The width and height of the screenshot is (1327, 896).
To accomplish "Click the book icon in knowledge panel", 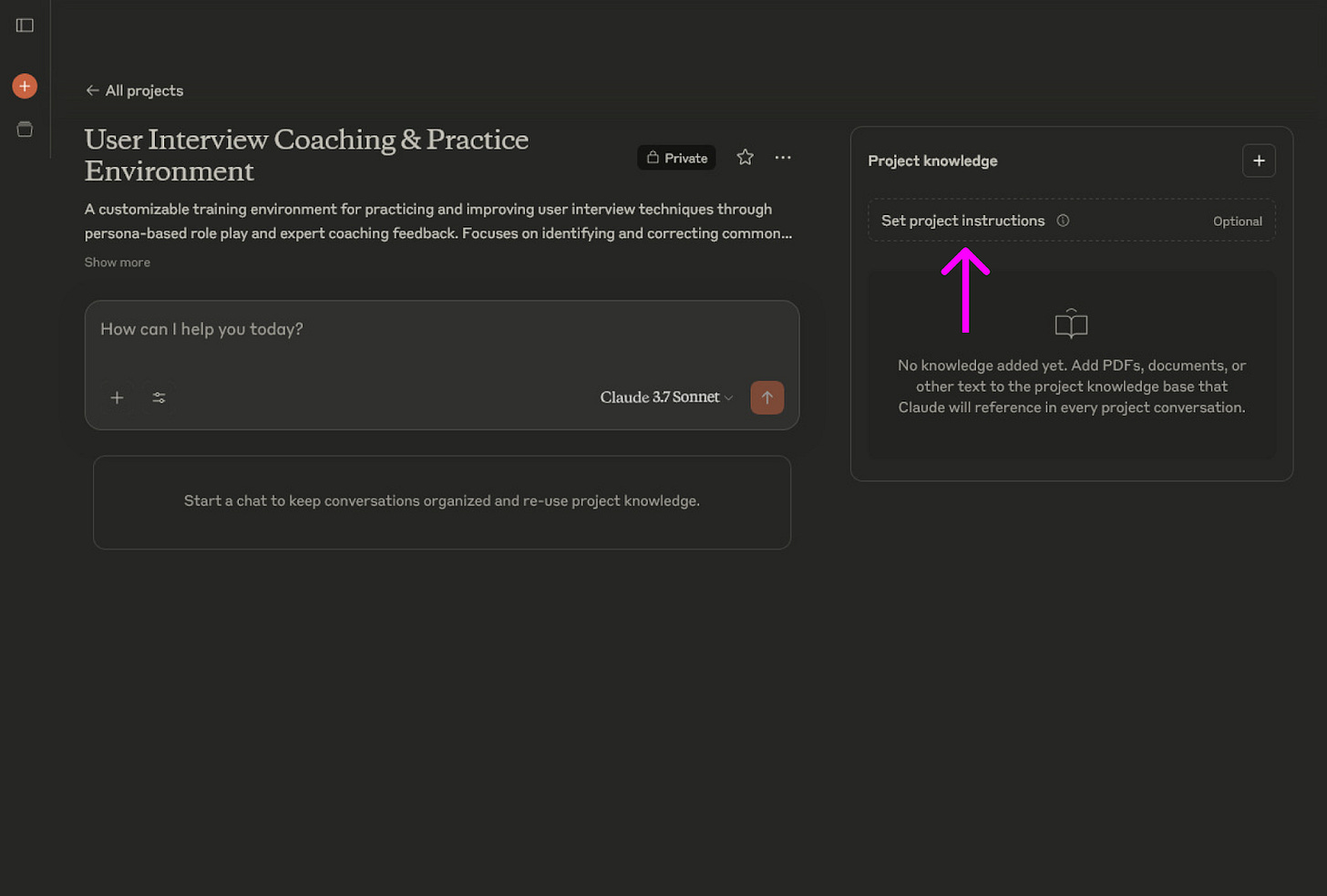I will coord(1071,324).
